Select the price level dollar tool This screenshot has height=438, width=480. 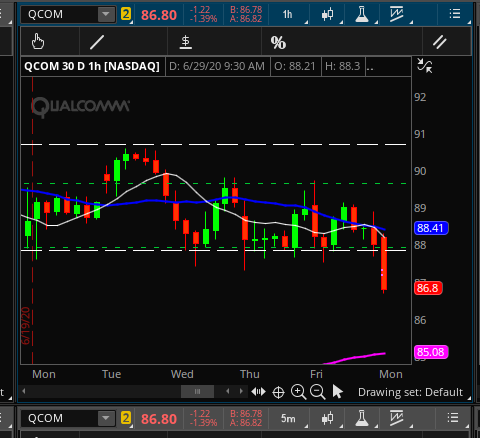point(186,42)
